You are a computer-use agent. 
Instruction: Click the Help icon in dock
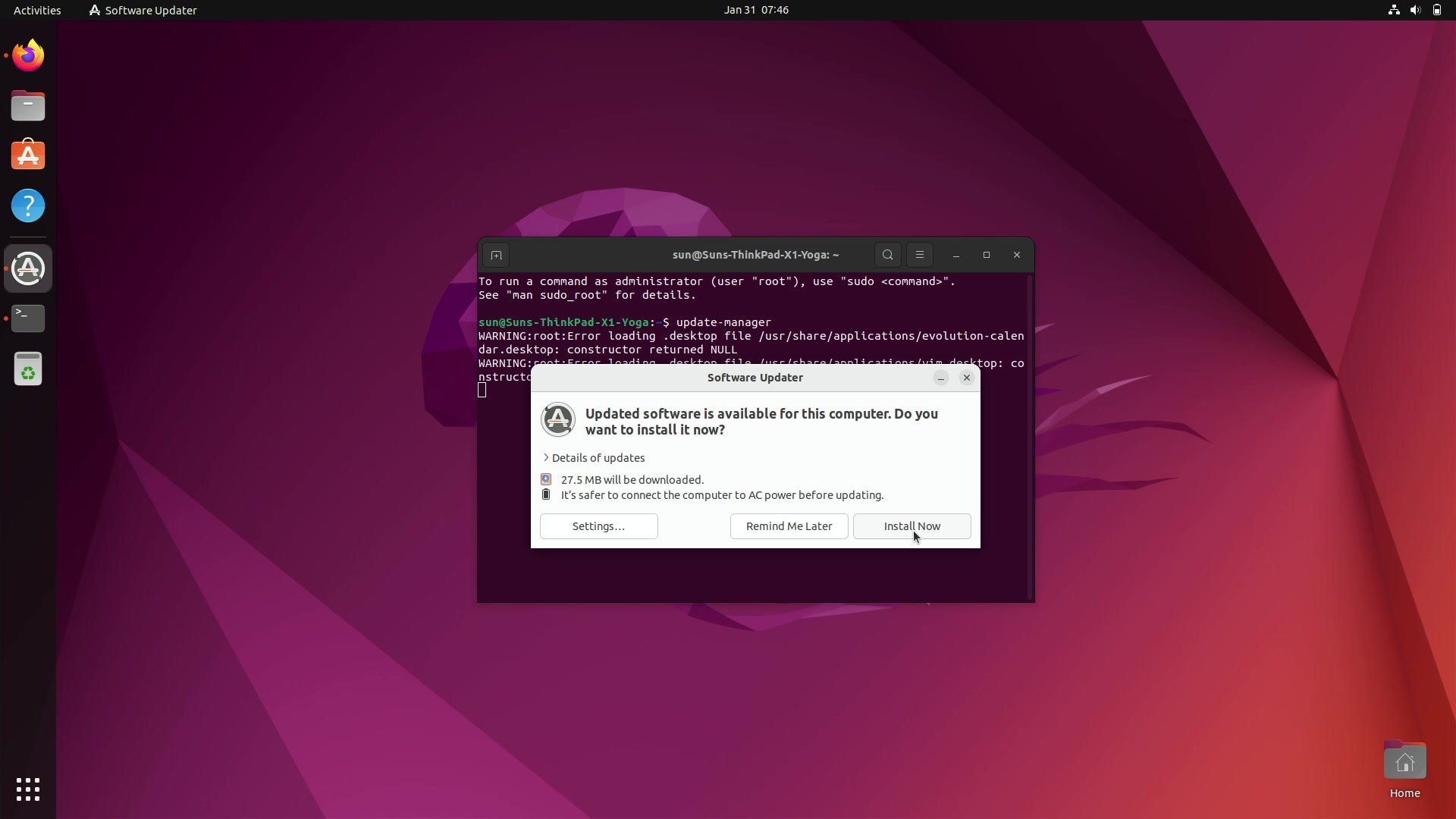(28, 206)
